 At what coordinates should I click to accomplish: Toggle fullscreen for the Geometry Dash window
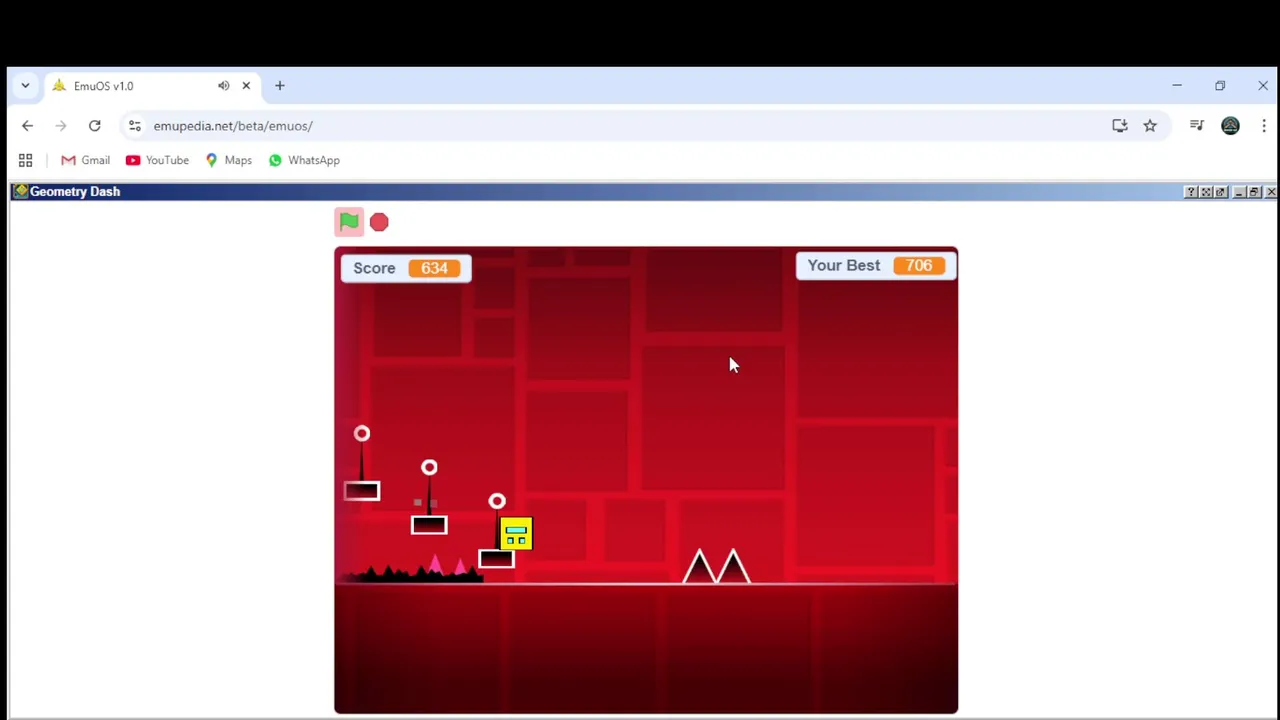(1205, 192)
